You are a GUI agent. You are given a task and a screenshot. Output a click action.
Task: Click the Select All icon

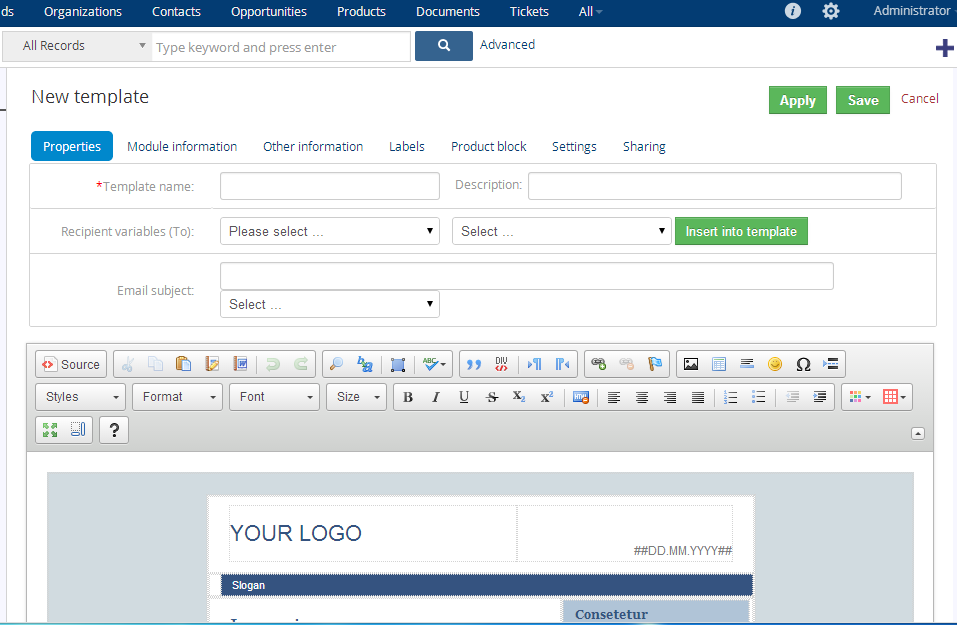398,364
